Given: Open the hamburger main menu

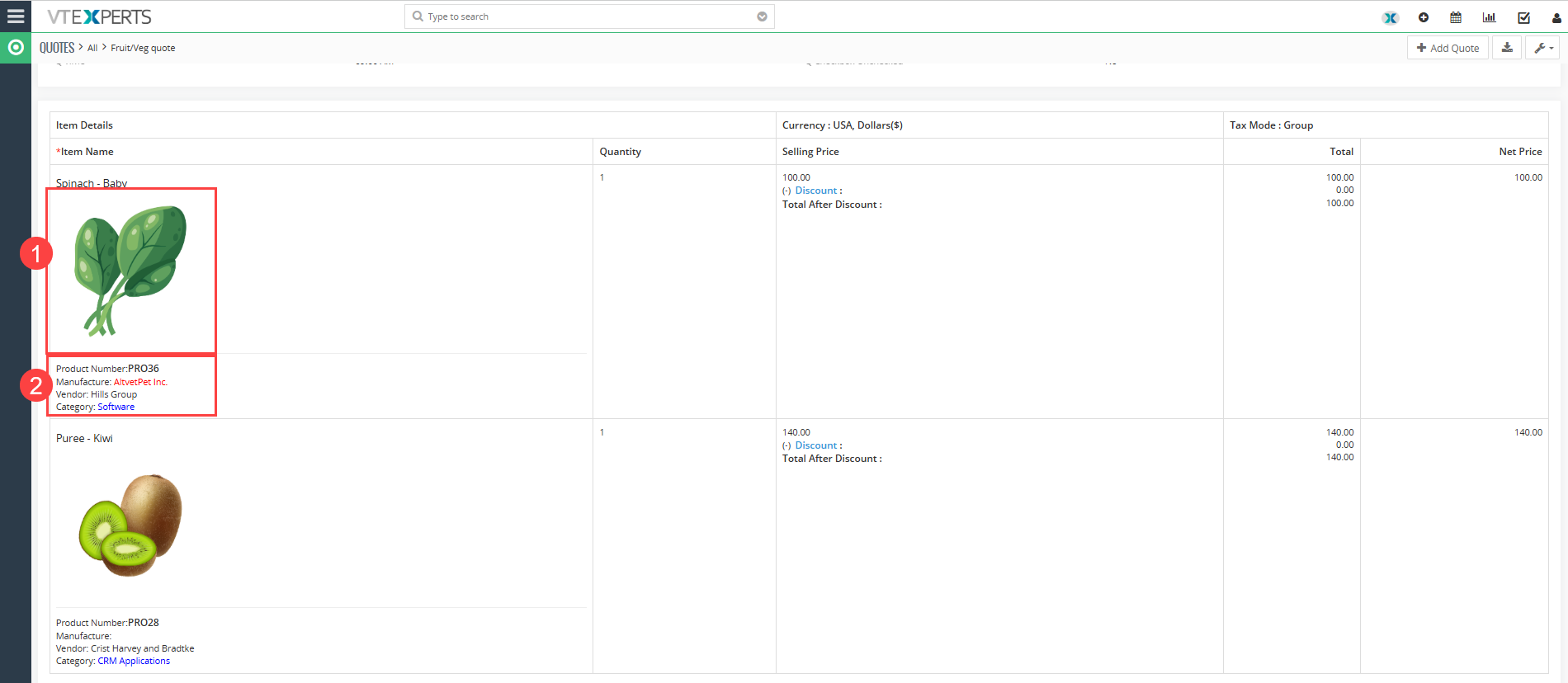Looking at the screenshot, I should (16, 16).
